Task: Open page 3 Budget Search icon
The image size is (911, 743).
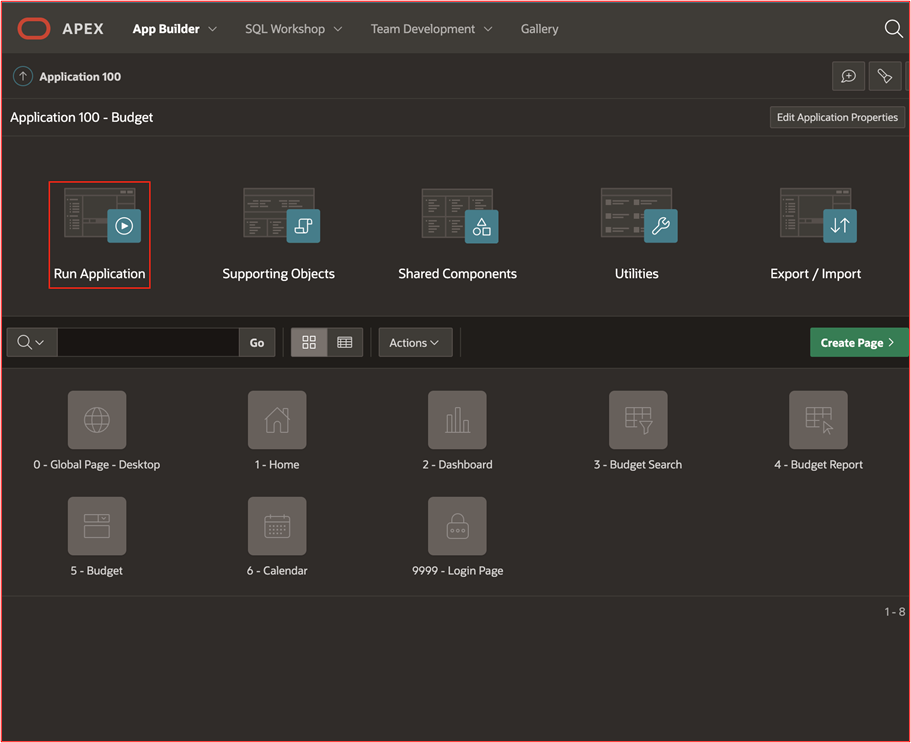Action: [638, 420]
